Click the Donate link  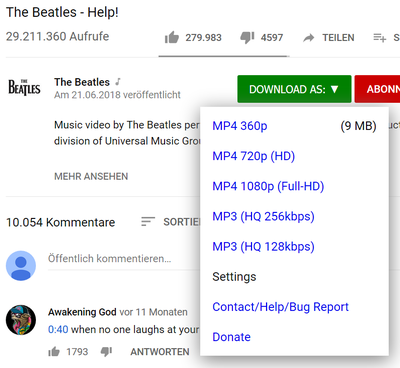[231, 337]
